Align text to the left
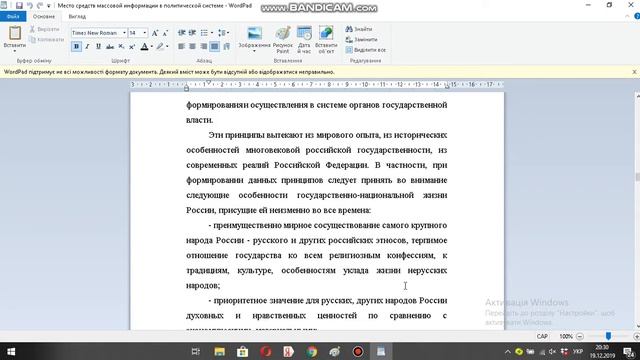The width and height of the screenshot is (640, 360). click(x=182, y=47)
